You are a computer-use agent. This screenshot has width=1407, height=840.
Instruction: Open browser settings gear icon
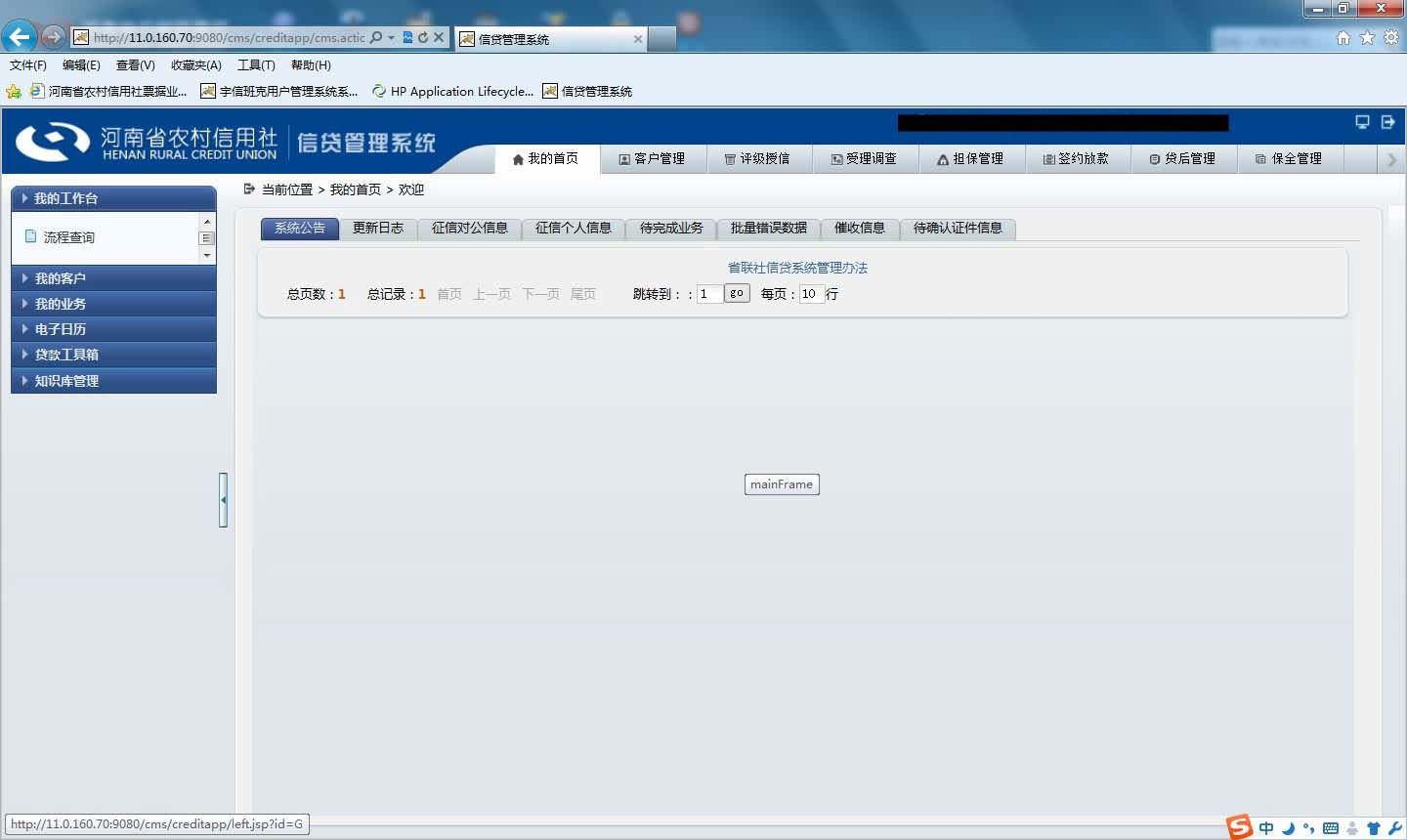point(1390,37)
